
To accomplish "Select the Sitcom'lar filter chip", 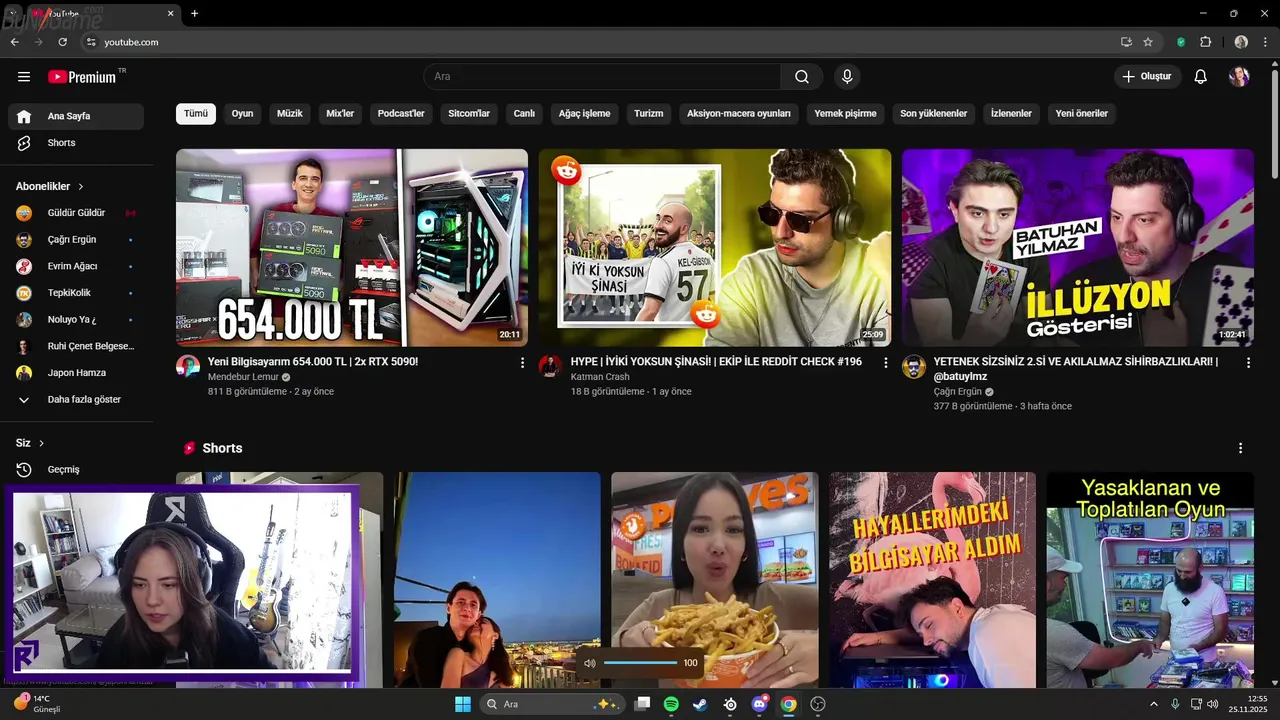I will point(469,114).
